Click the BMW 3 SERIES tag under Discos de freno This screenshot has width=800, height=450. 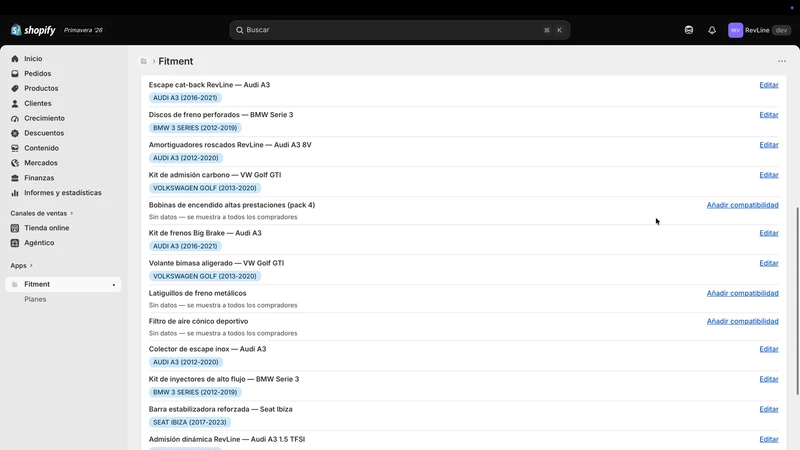(x=195, y=128)
